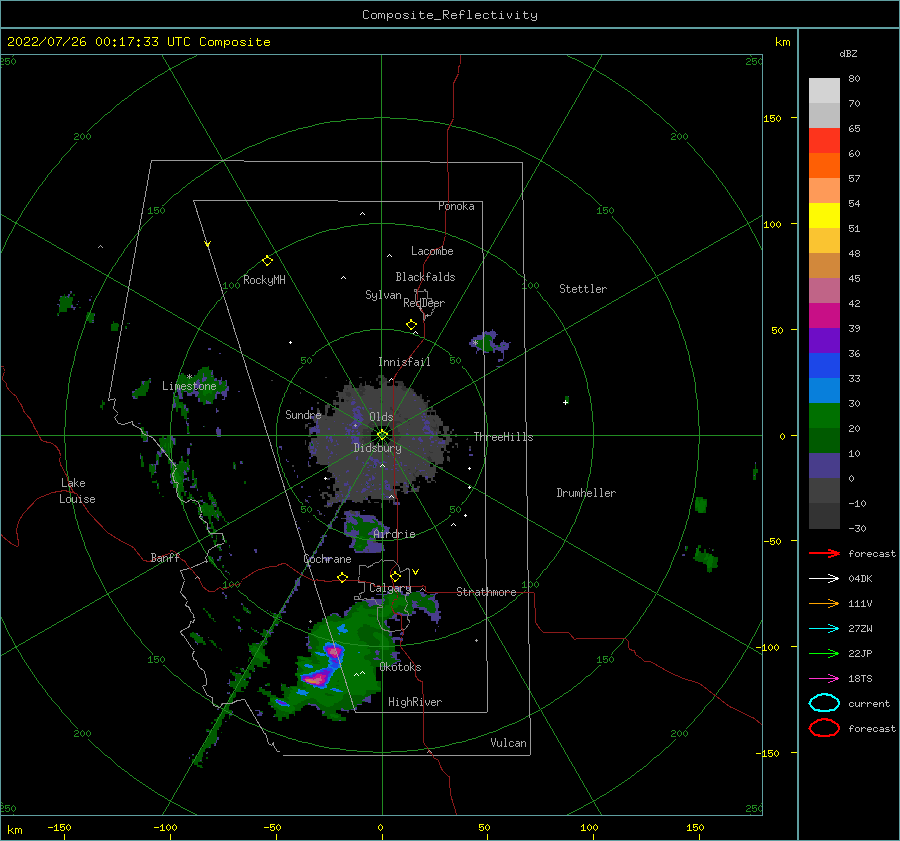Image resolution: width=900 pixels, height=841 pixels.
Task: Click the green echo cell southwest of Stettler
Action: pos(488,343)
